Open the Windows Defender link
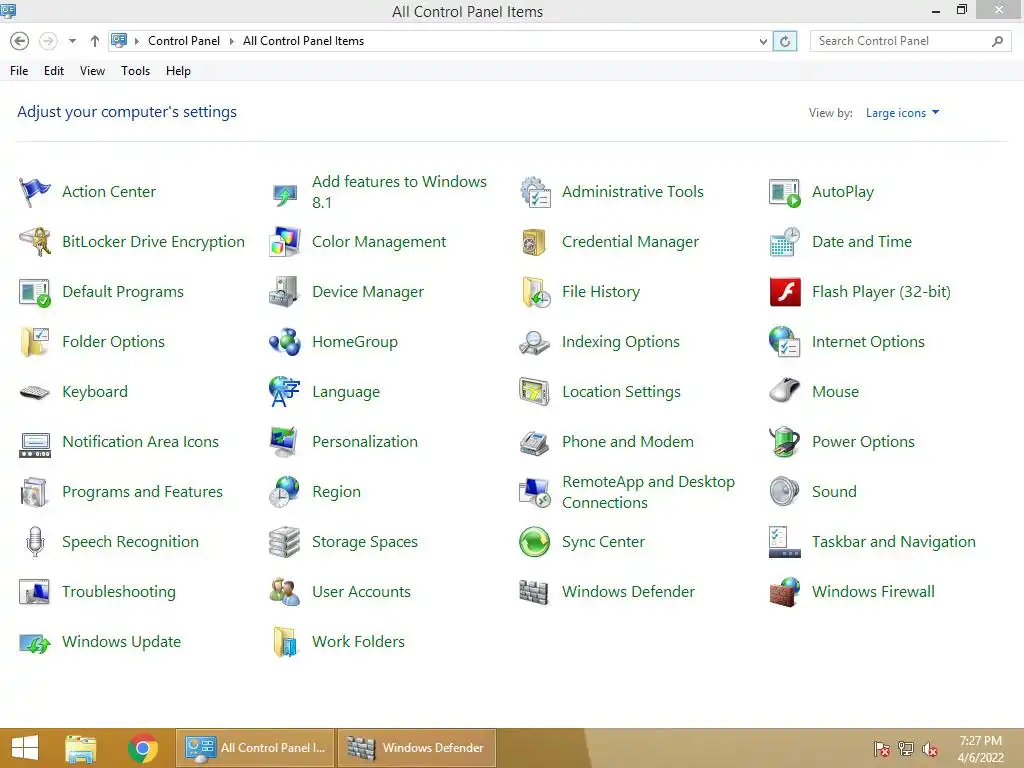The image size is (1024, 768). coord(628,592)
